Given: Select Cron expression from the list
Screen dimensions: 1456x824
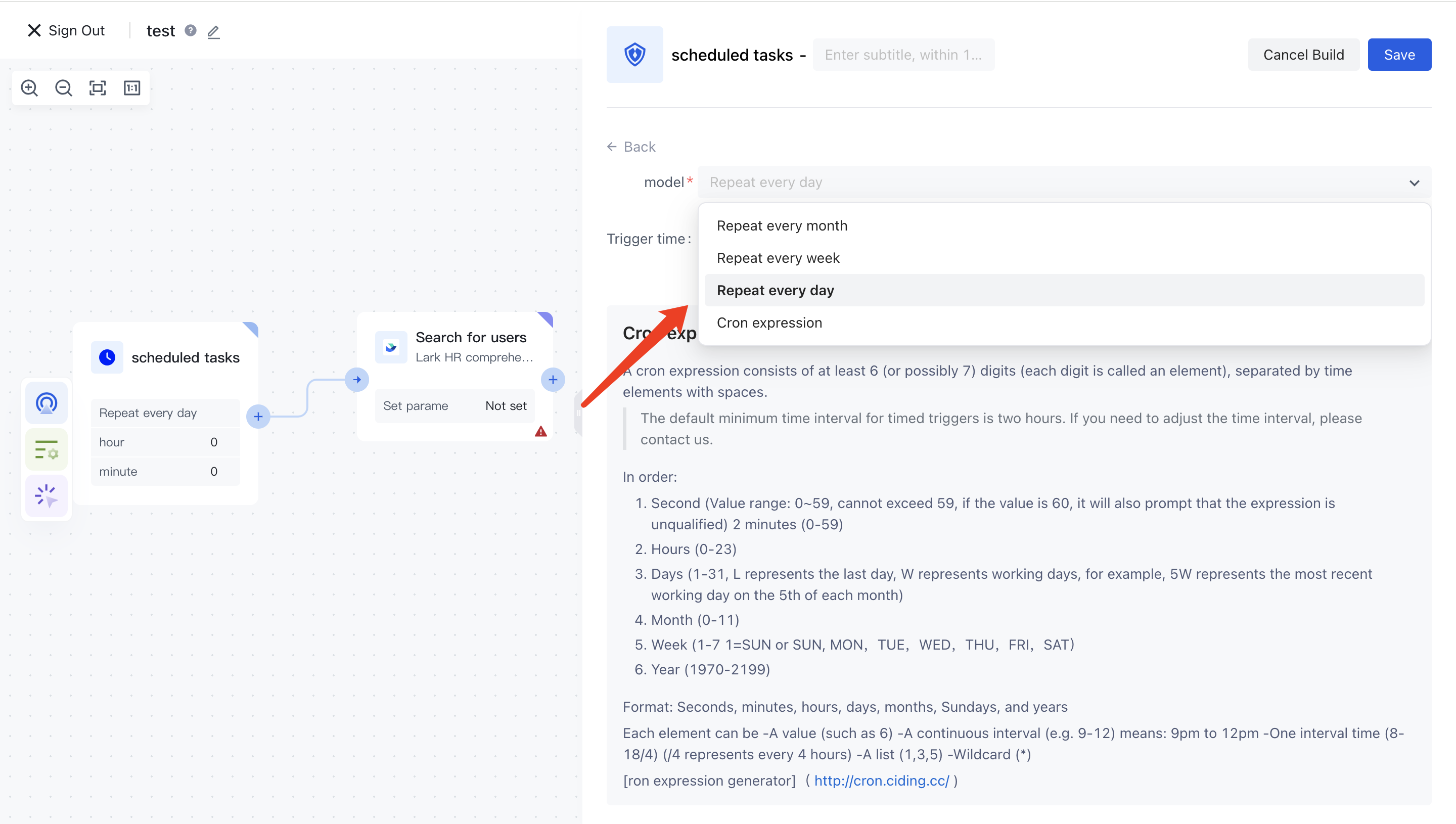Looking at the screenshot, I should point(769,323).
